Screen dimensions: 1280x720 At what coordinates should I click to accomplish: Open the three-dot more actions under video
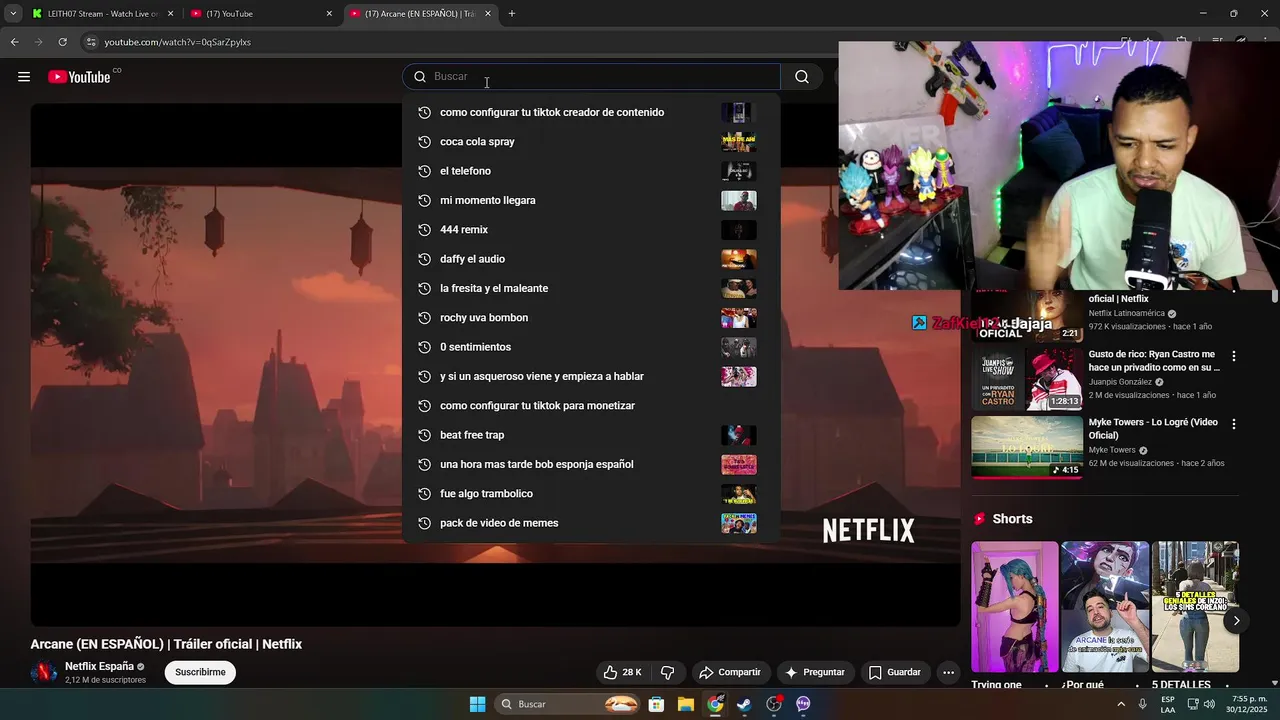[x=948, y=672]
